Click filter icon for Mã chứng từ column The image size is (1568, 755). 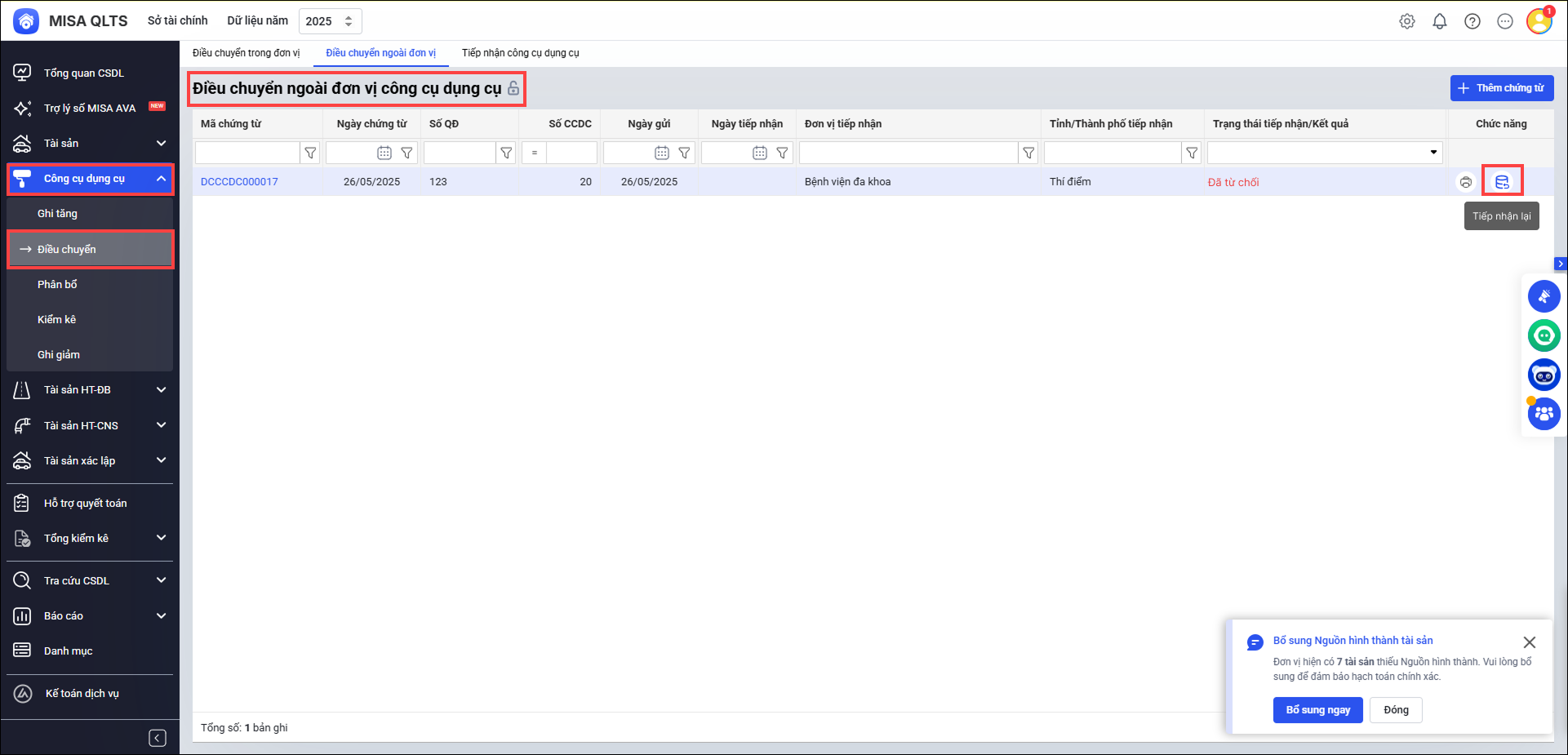310,153
